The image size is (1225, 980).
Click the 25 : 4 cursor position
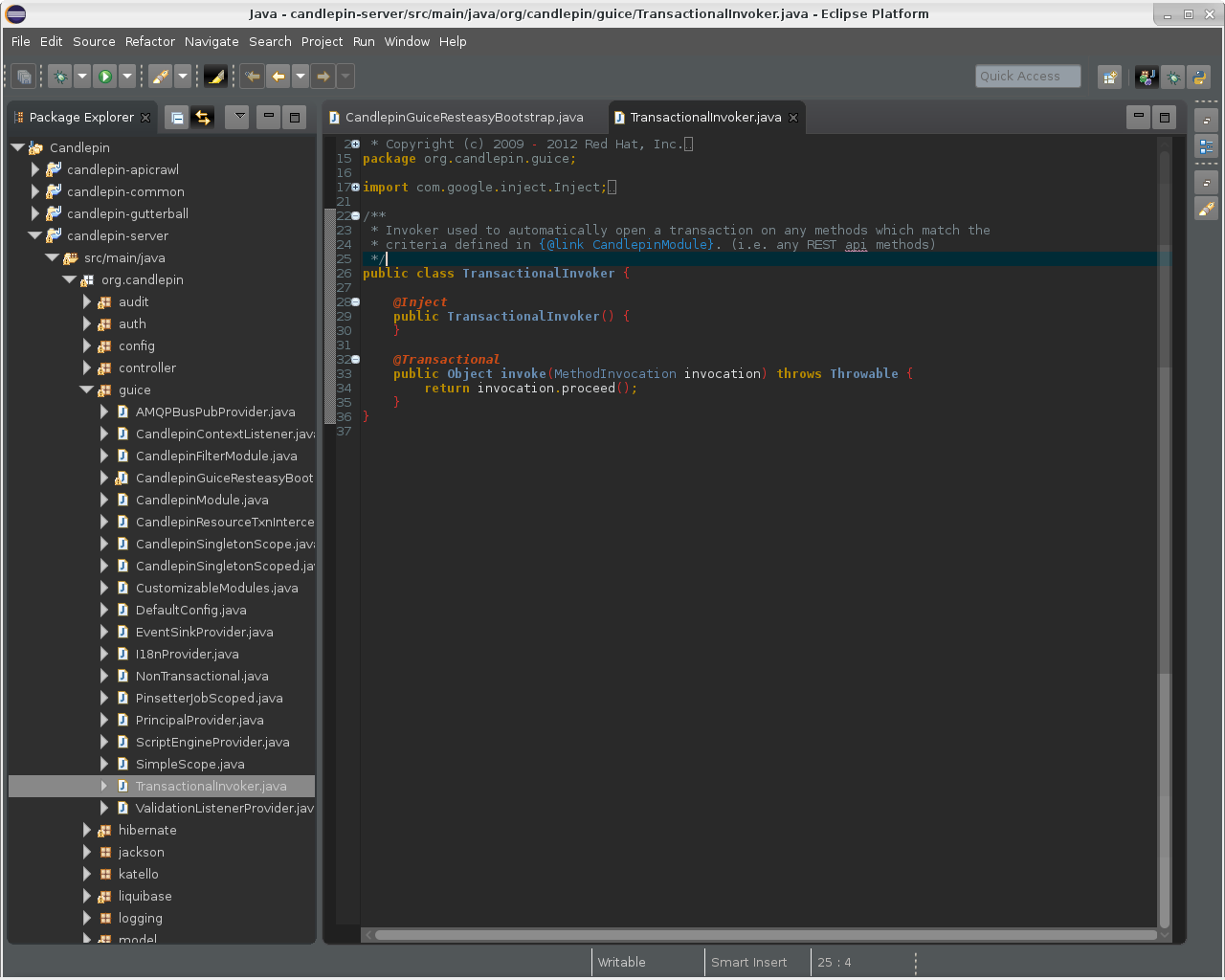835,963
